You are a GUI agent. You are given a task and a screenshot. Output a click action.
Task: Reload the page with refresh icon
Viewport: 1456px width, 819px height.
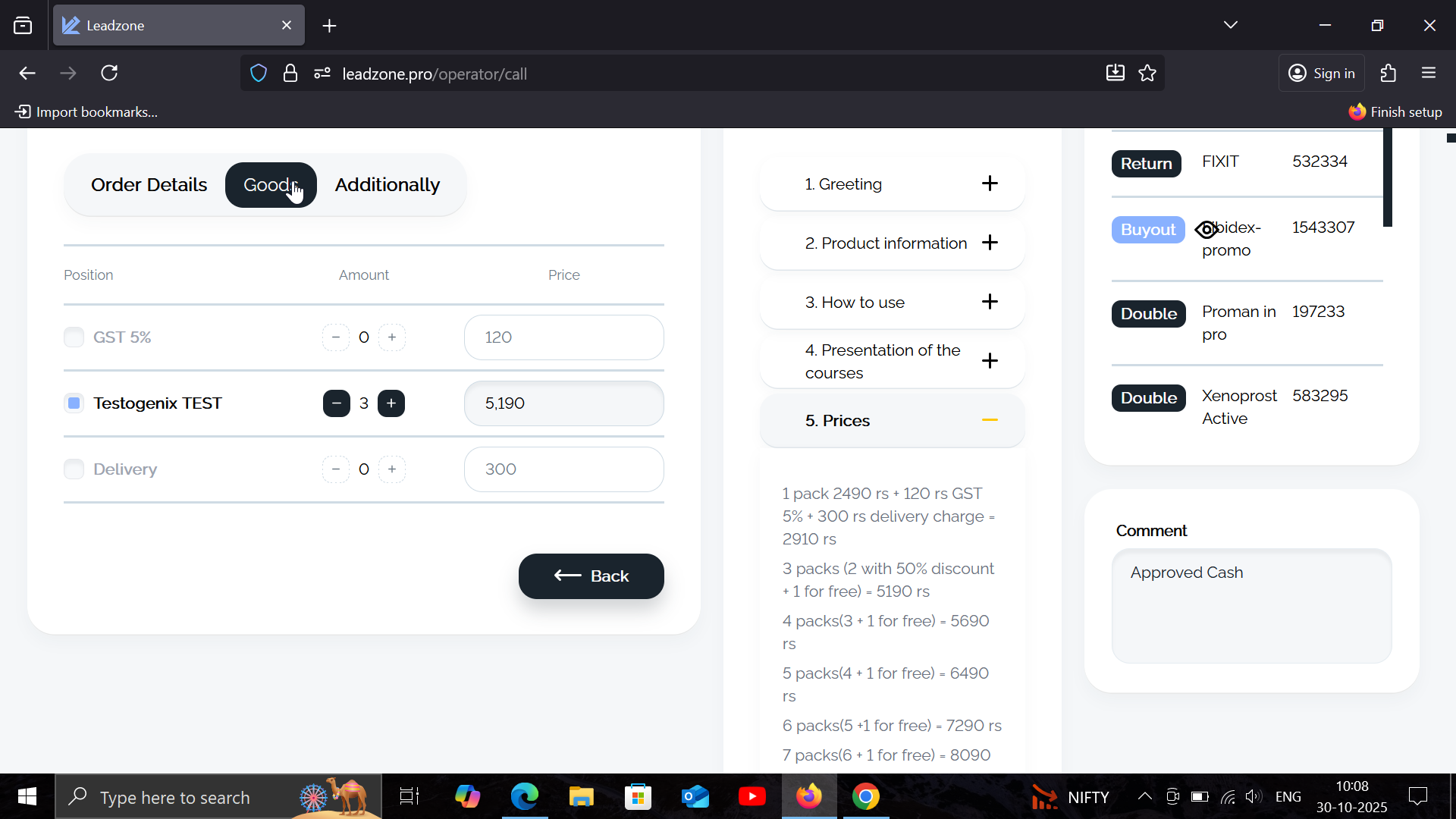tap(109, 74)
